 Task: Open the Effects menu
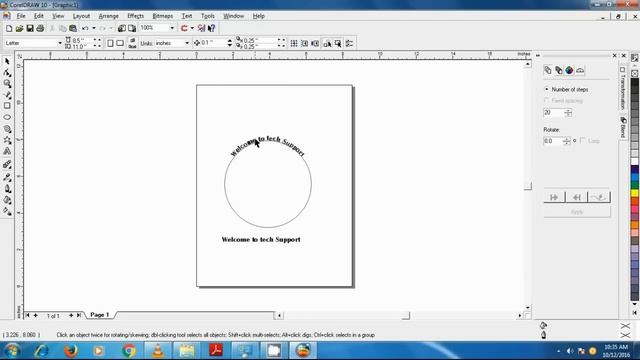[x=136, y=16]
